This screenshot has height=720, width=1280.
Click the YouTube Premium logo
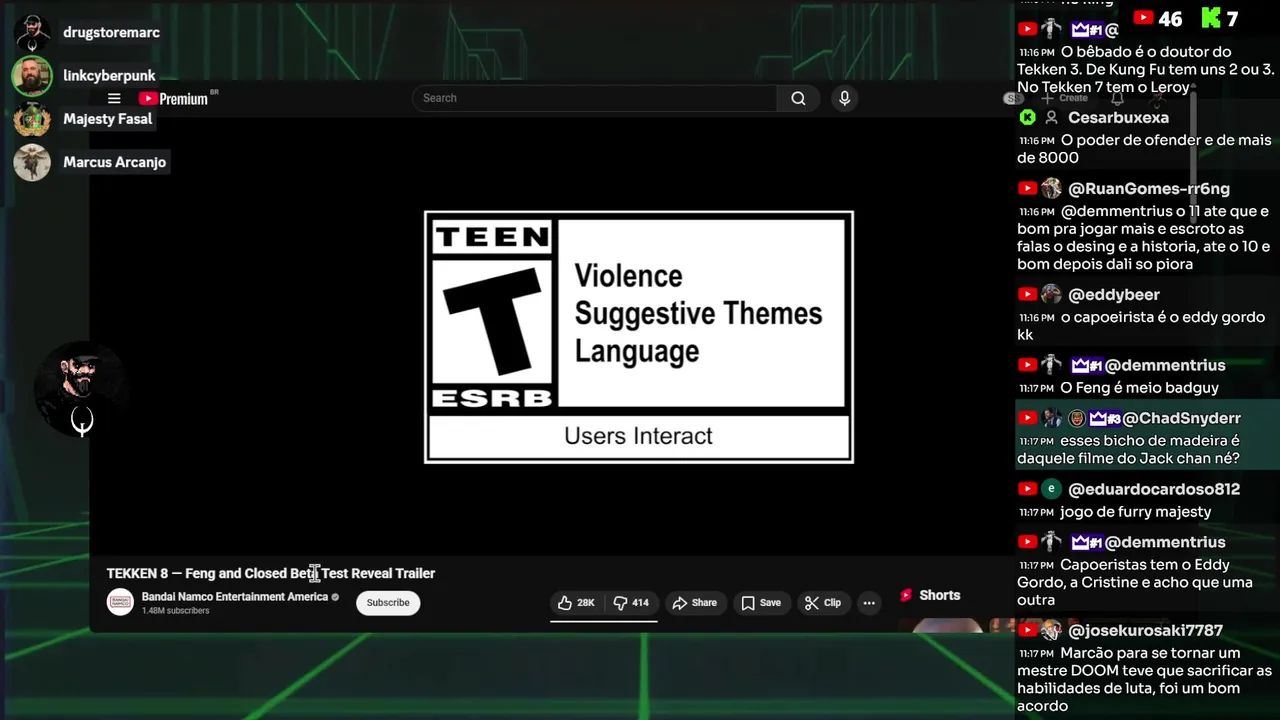(176, 98)
